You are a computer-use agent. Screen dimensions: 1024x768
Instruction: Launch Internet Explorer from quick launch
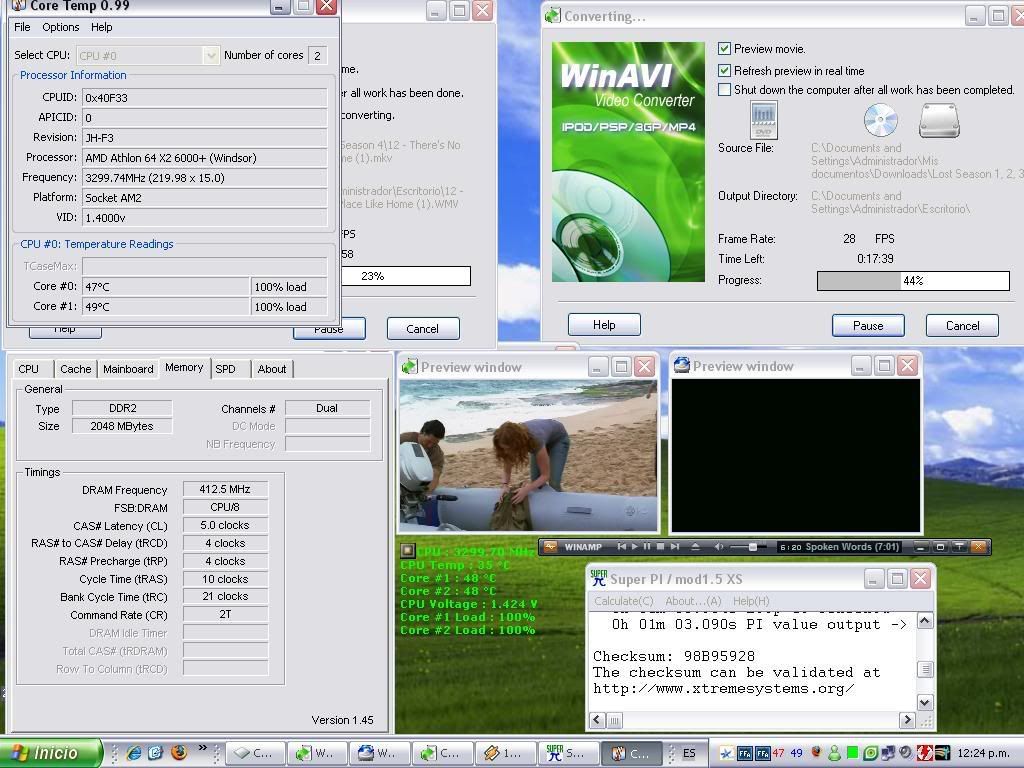(134, 753)
